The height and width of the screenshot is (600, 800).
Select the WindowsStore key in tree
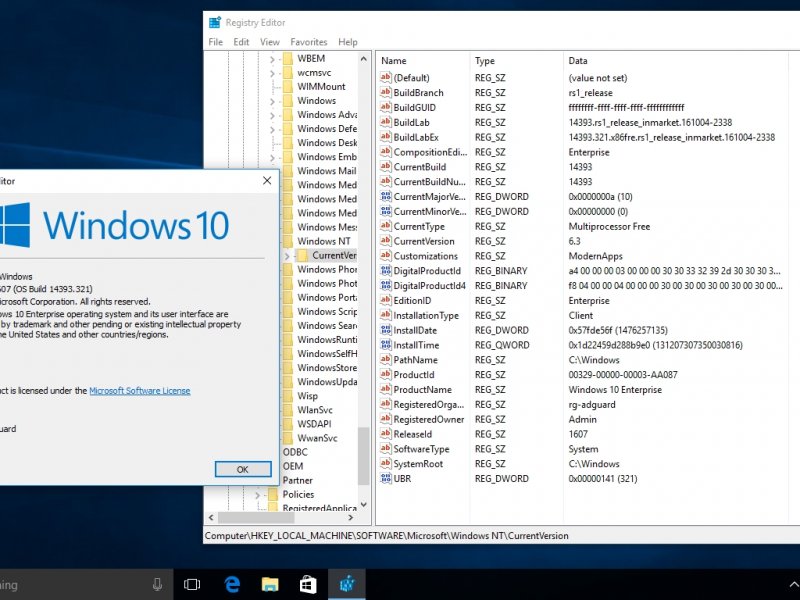pyautogui.click(x=327, y=367)
